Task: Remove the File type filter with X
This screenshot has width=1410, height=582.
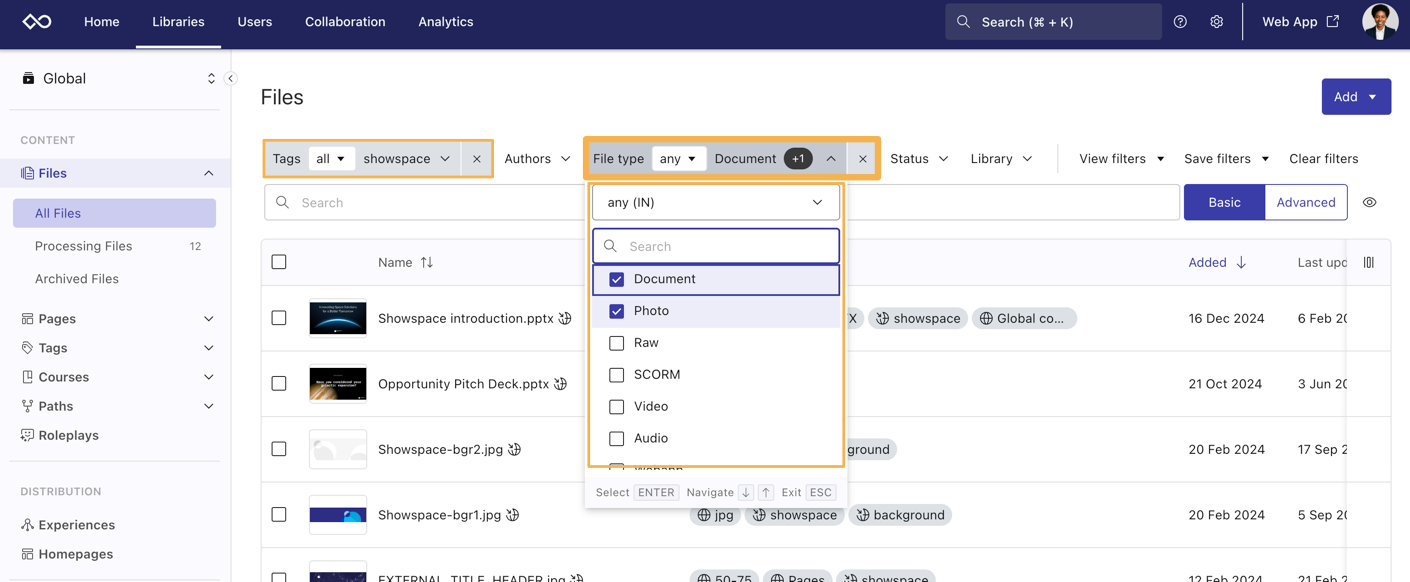Action: coord(862,159)
